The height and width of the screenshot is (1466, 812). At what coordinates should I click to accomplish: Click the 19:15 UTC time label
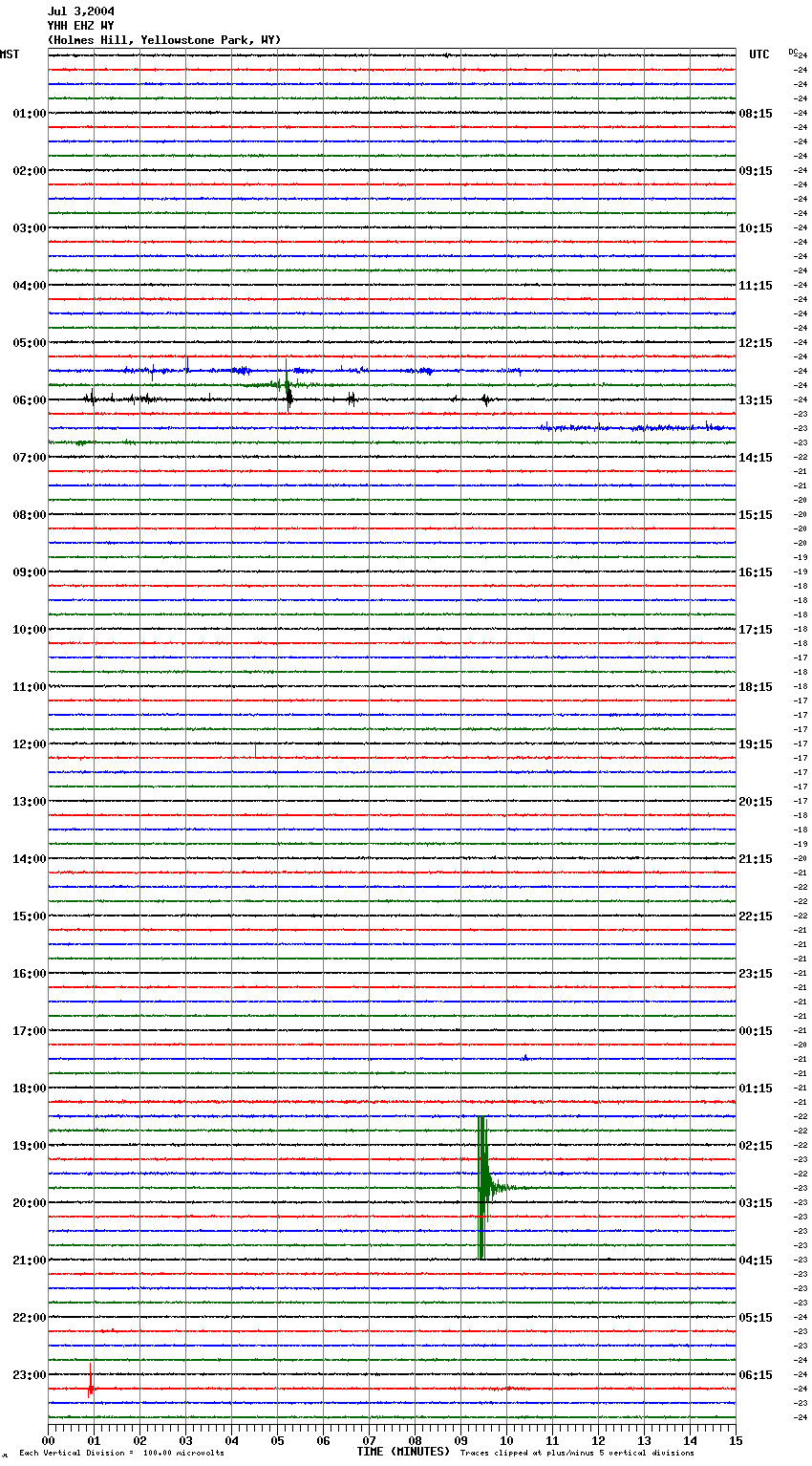(x=756, y=744)
